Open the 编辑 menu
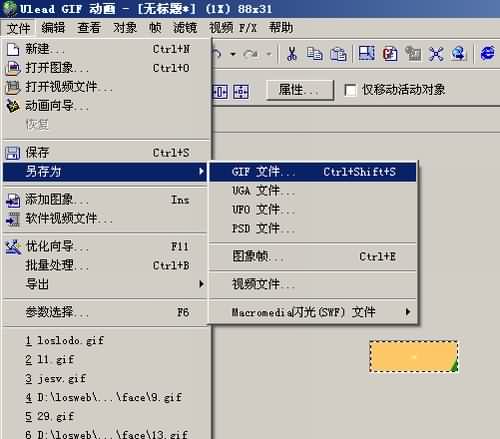The image size is (500, 439). click(53, 28)
